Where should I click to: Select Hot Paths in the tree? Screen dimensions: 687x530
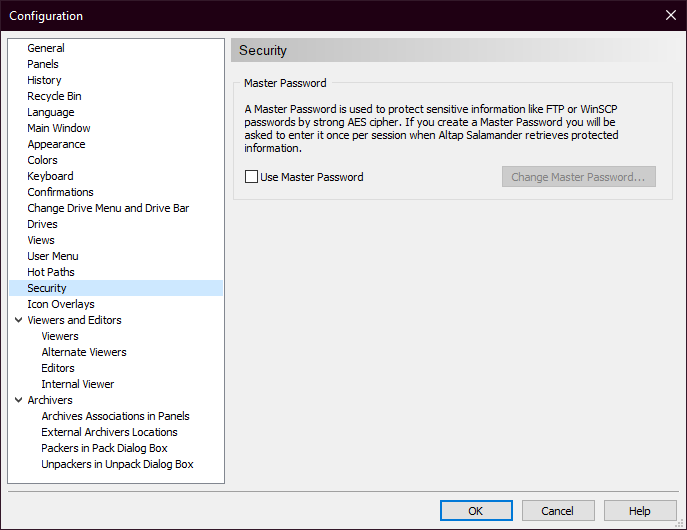51,272
